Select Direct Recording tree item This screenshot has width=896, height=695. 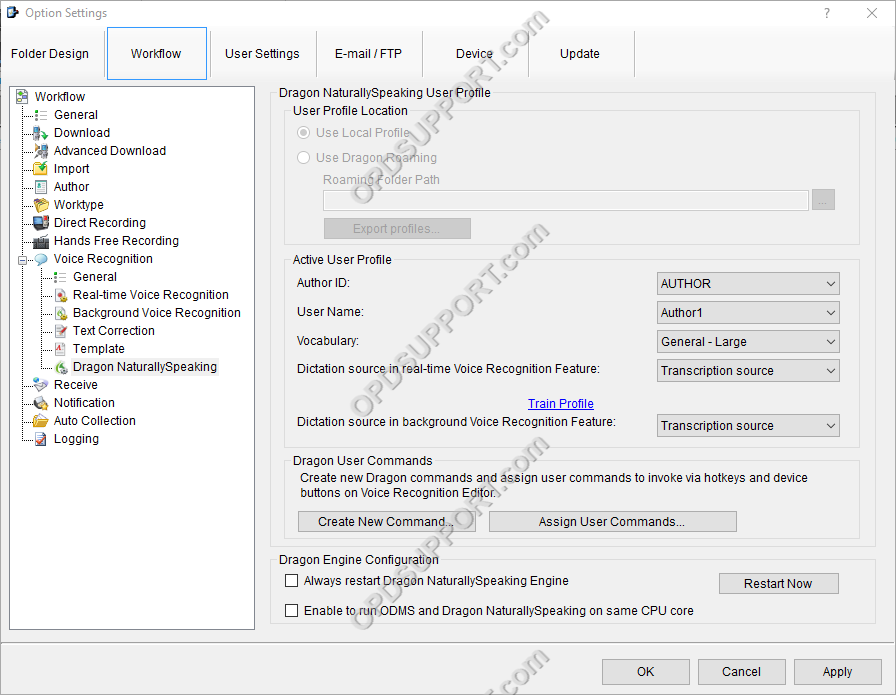coord(99,223)
